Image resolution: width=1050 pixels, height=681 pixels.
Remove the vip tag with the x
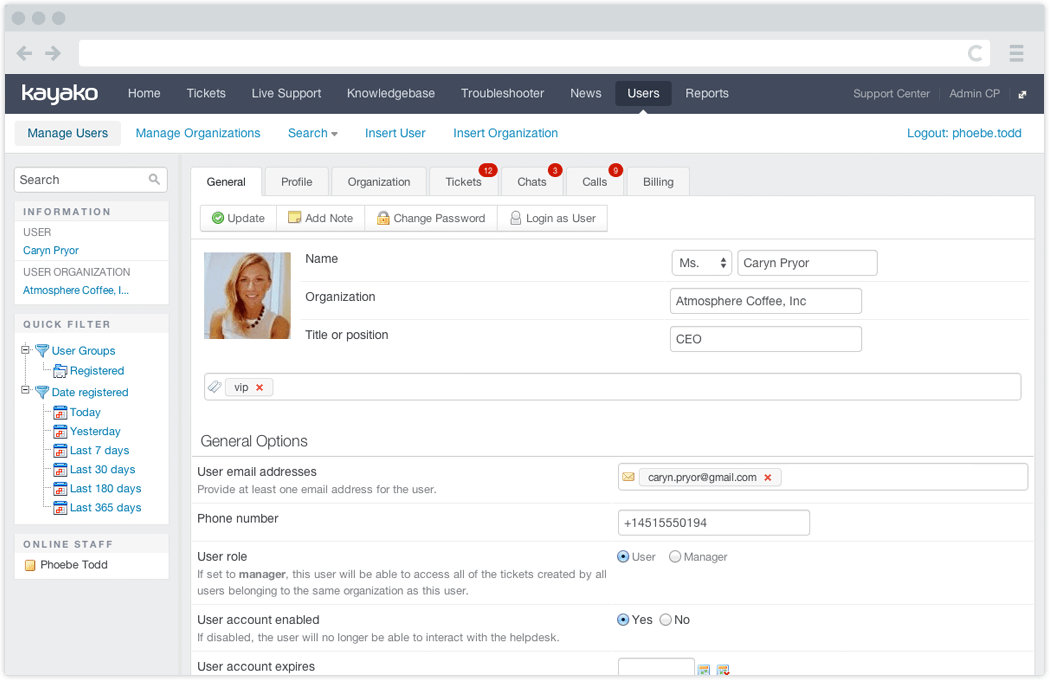click(260, 388)
